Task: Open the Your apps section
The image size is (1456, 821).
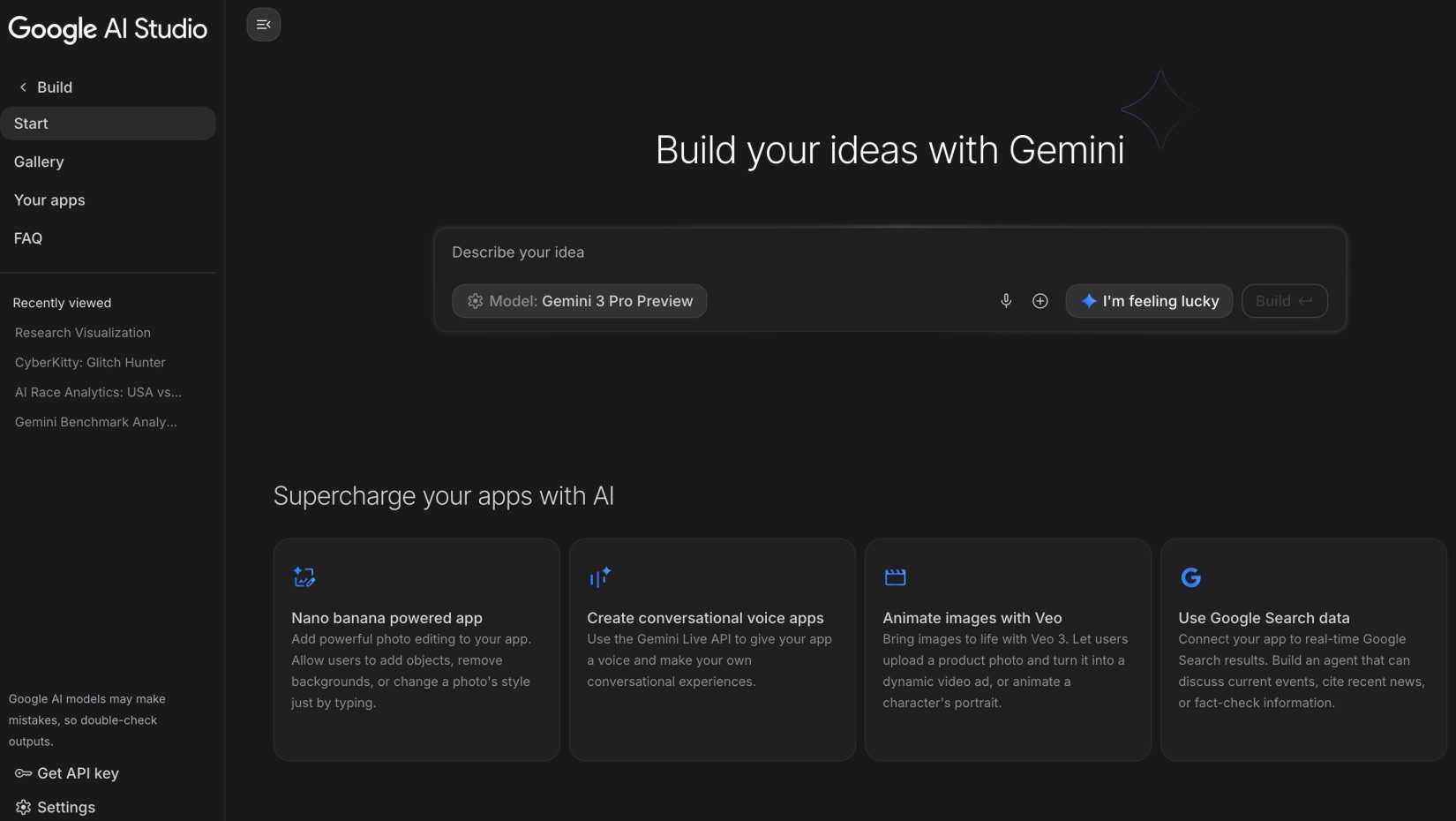Action: click(49, 200)
